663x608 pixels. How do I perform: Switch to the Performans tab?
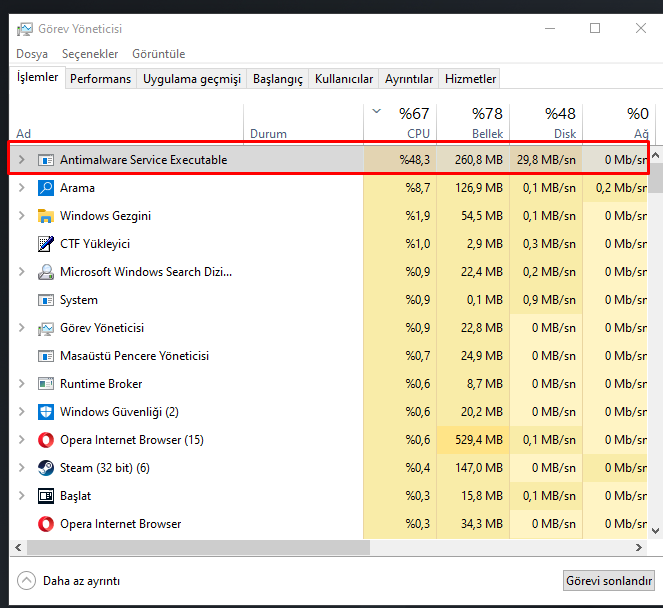(101, 79)
